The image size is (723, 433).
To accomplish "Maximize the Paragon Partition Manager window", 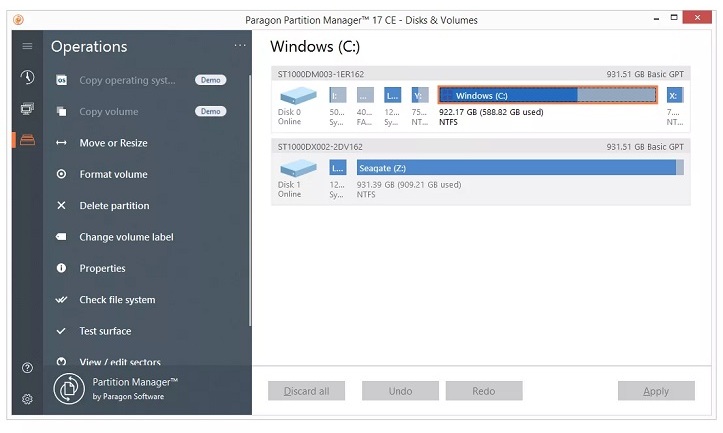I will [x=674, y=18].
